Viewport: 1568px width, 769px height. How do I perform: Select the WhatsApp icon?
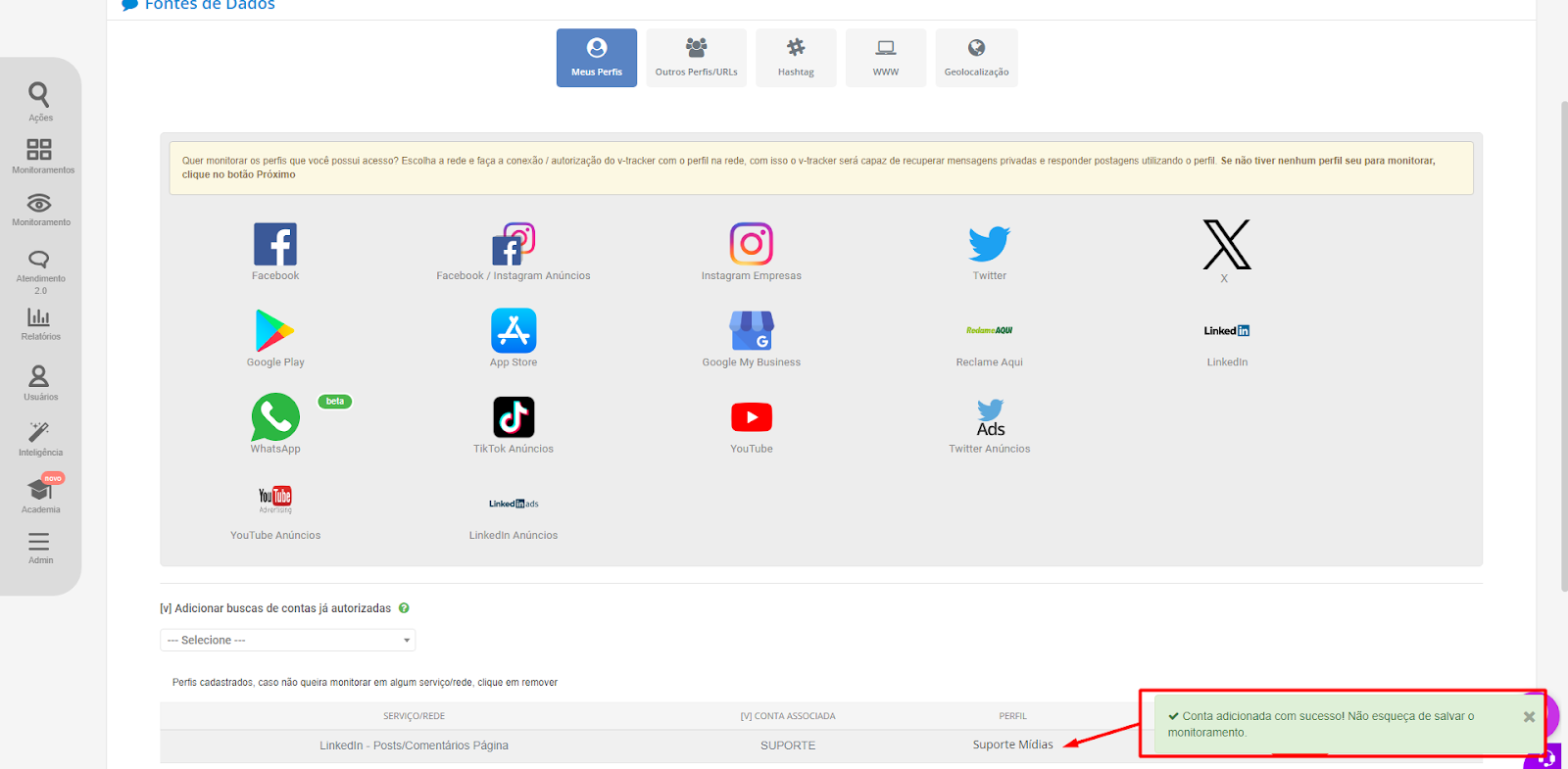(275, 417)
